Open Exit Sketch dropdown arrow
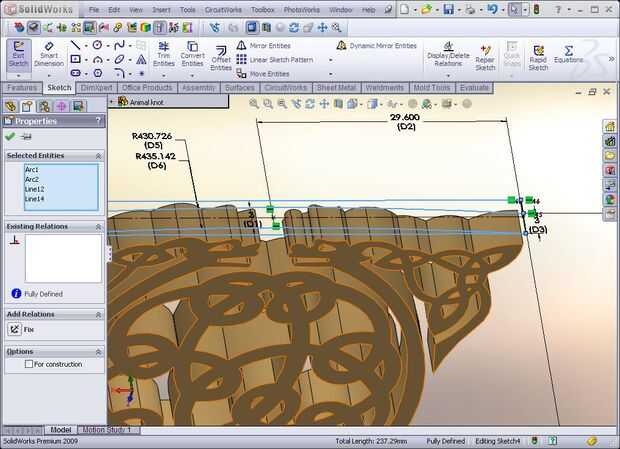This screenshot has width=620, height=449. click(18, 75)
